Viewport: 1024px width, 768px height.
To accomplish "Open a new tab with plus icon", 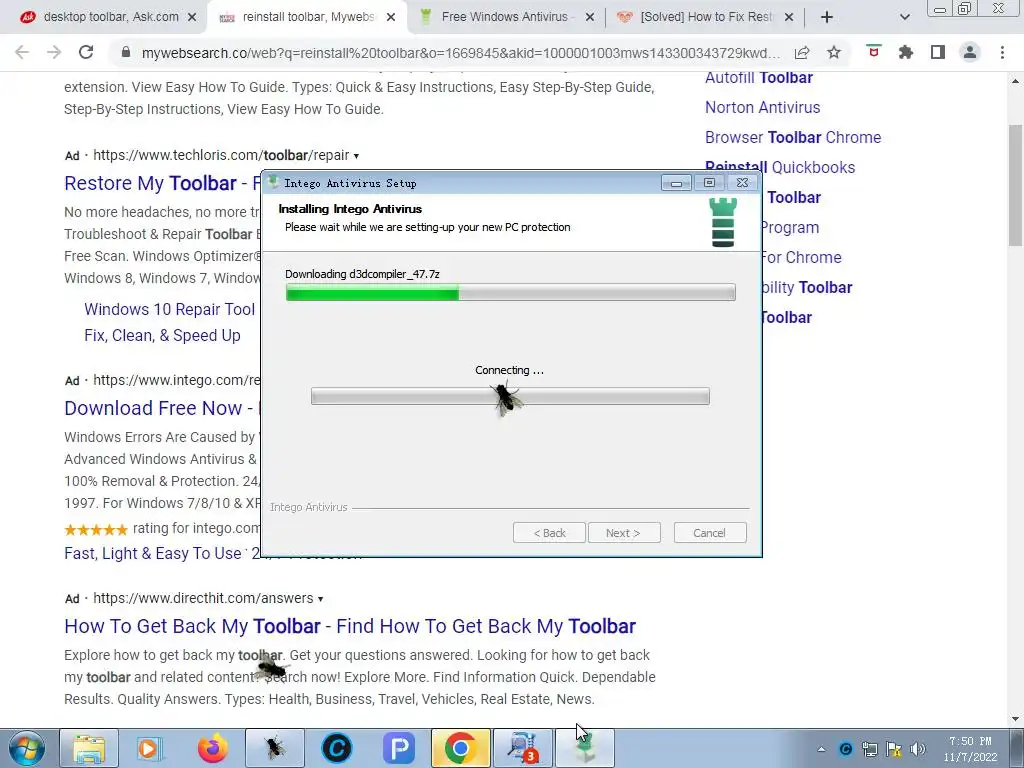I will click(x=827, y=17).
